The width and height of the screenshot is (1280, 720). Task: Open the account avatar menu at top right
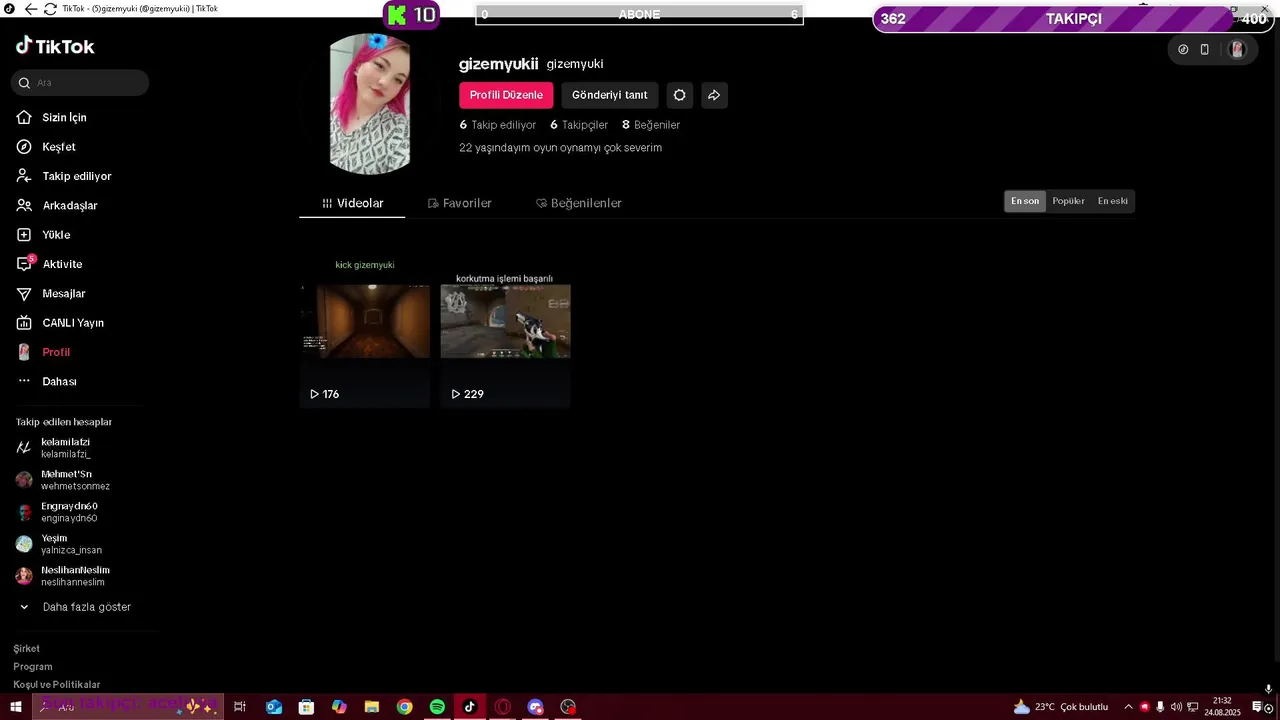1237,49
